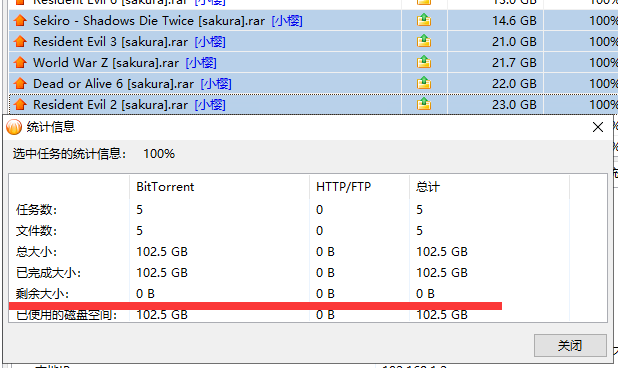The width and height of the screenshot is (618, 368).
Task: Click the 21.0 GB size cell
Action: click(514, 41)
